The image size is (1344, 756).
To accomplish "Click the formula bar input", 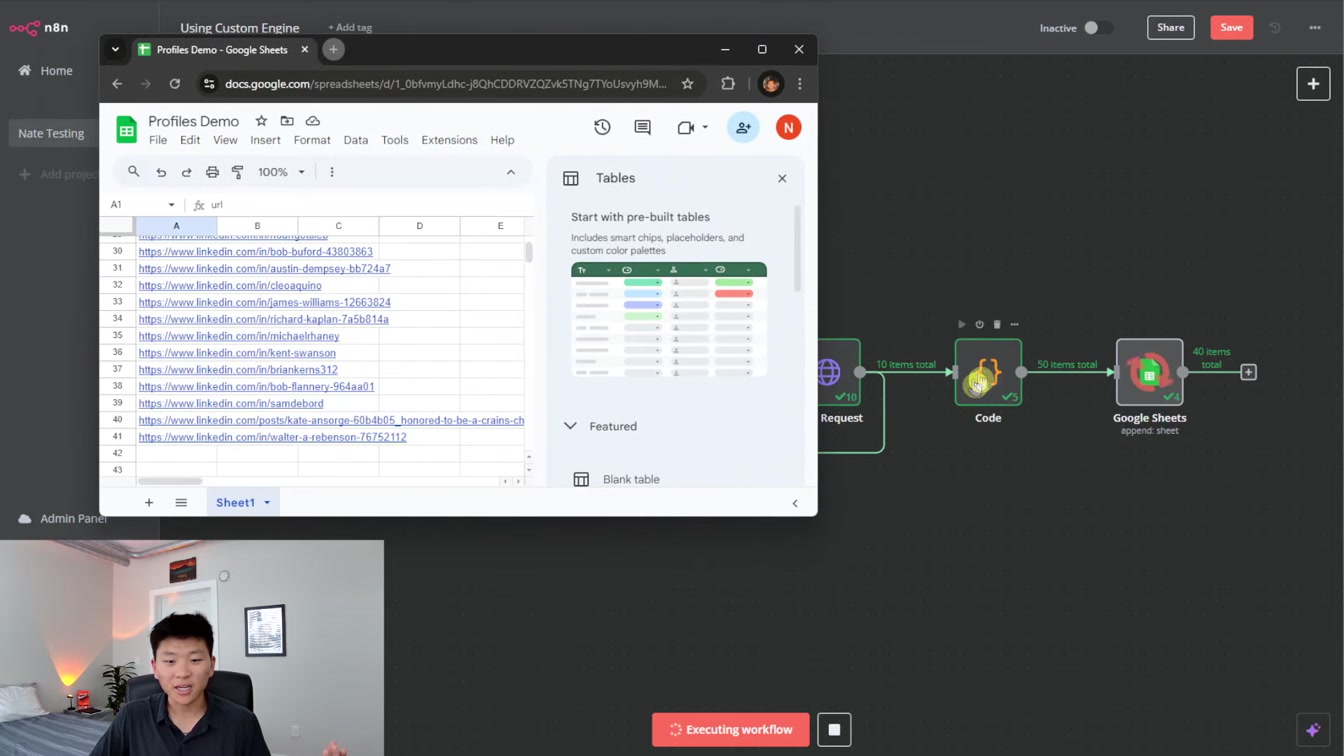I will coord(370,205).
